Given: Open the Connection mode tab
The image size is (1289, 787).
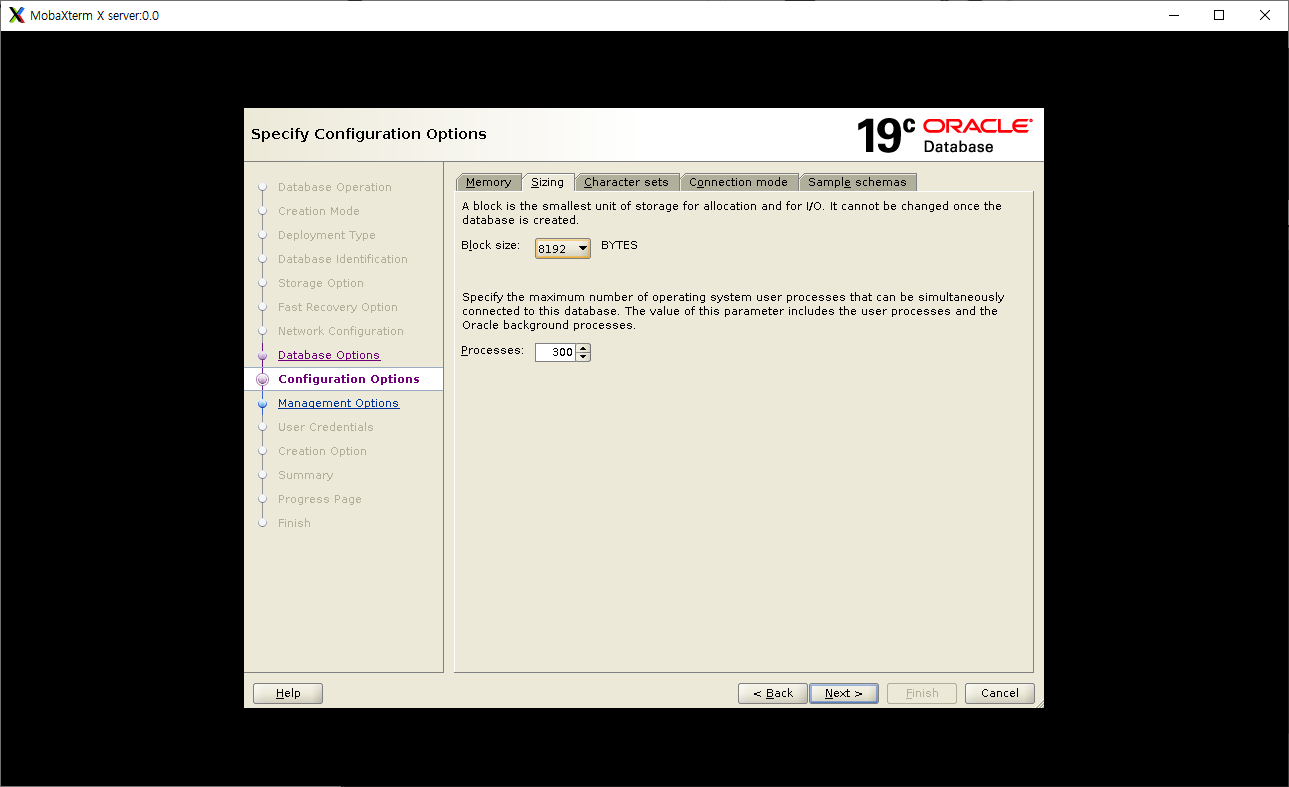Looking at the screenshot, I should click(738, 182).
